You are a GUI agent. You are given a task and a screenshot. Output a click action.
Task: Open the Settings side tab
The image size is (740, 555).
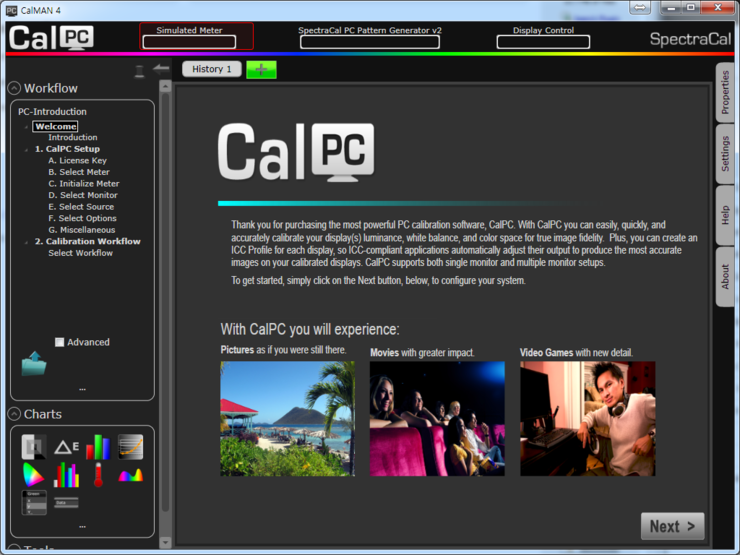coord(725,153)
